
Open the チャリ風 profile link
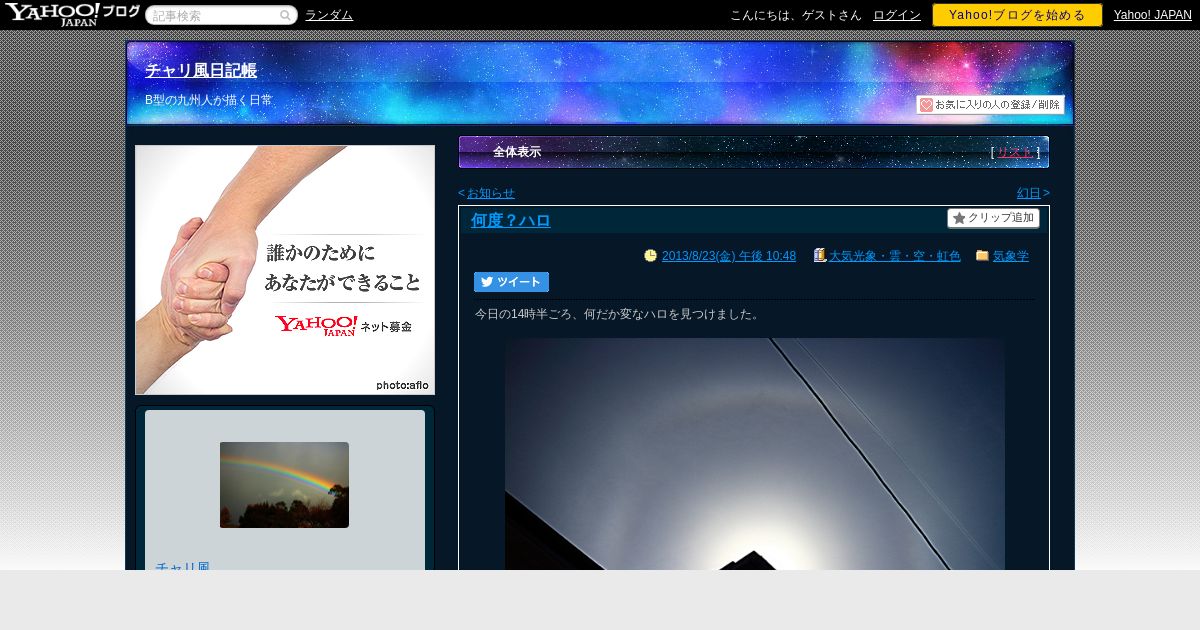pos(182,566)
